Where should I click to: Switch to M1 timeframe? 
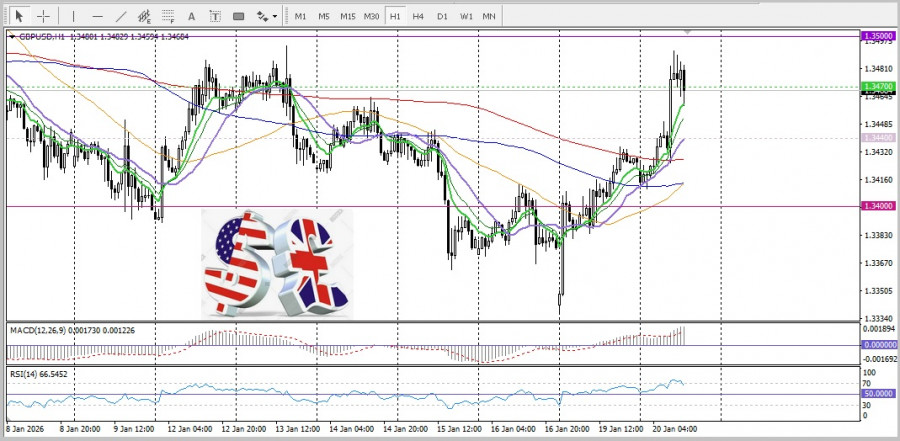coord(300,16)
